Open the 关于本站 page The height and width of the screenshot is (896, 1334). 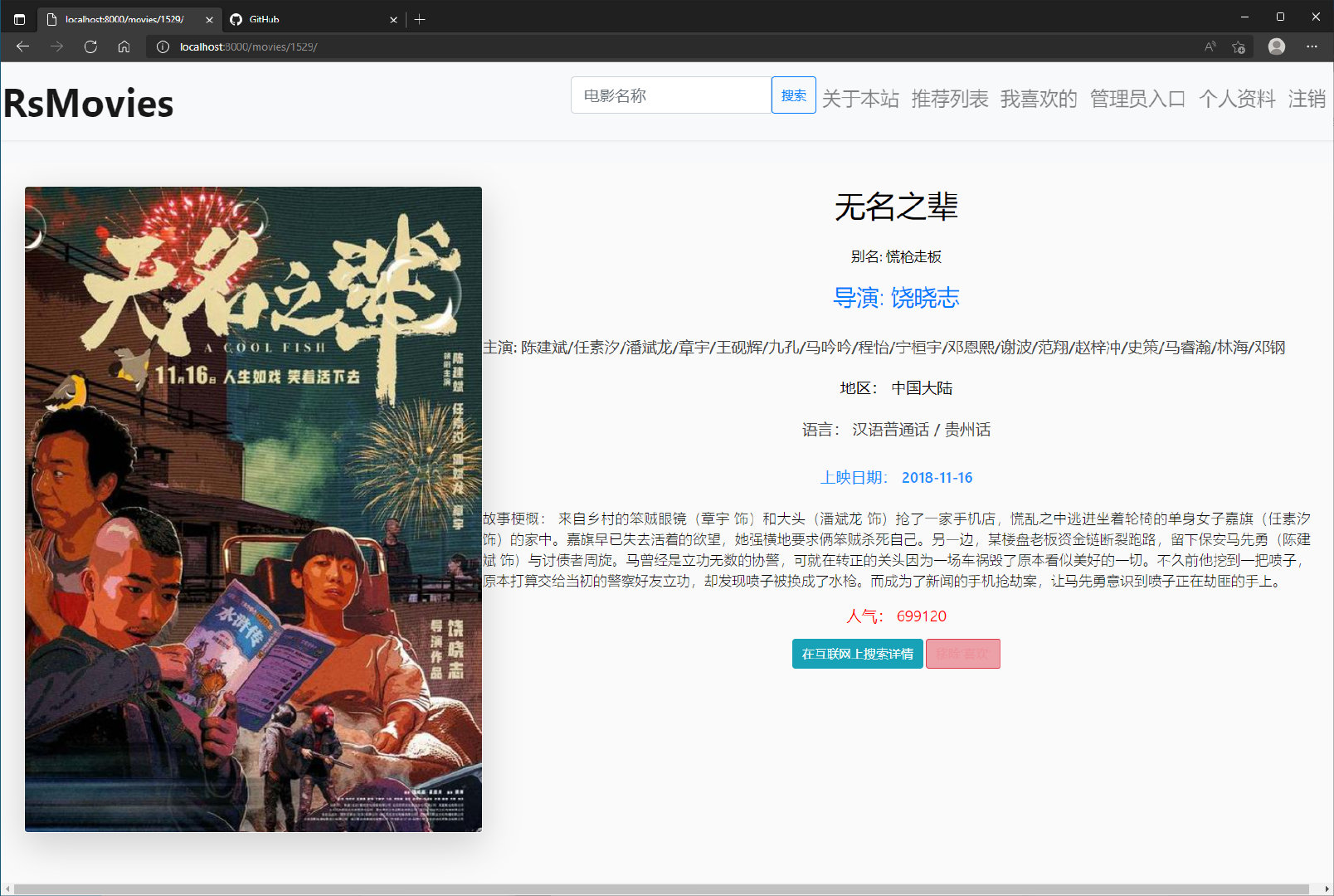860,99
